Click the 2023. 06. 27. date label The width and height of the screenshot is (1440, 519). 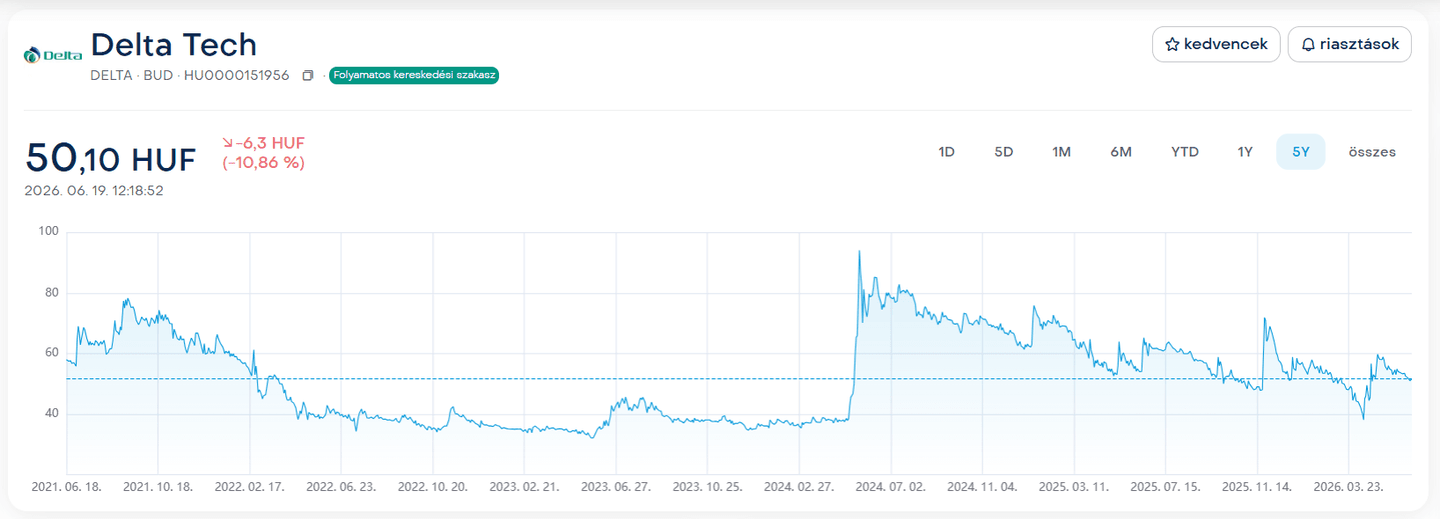616,487
